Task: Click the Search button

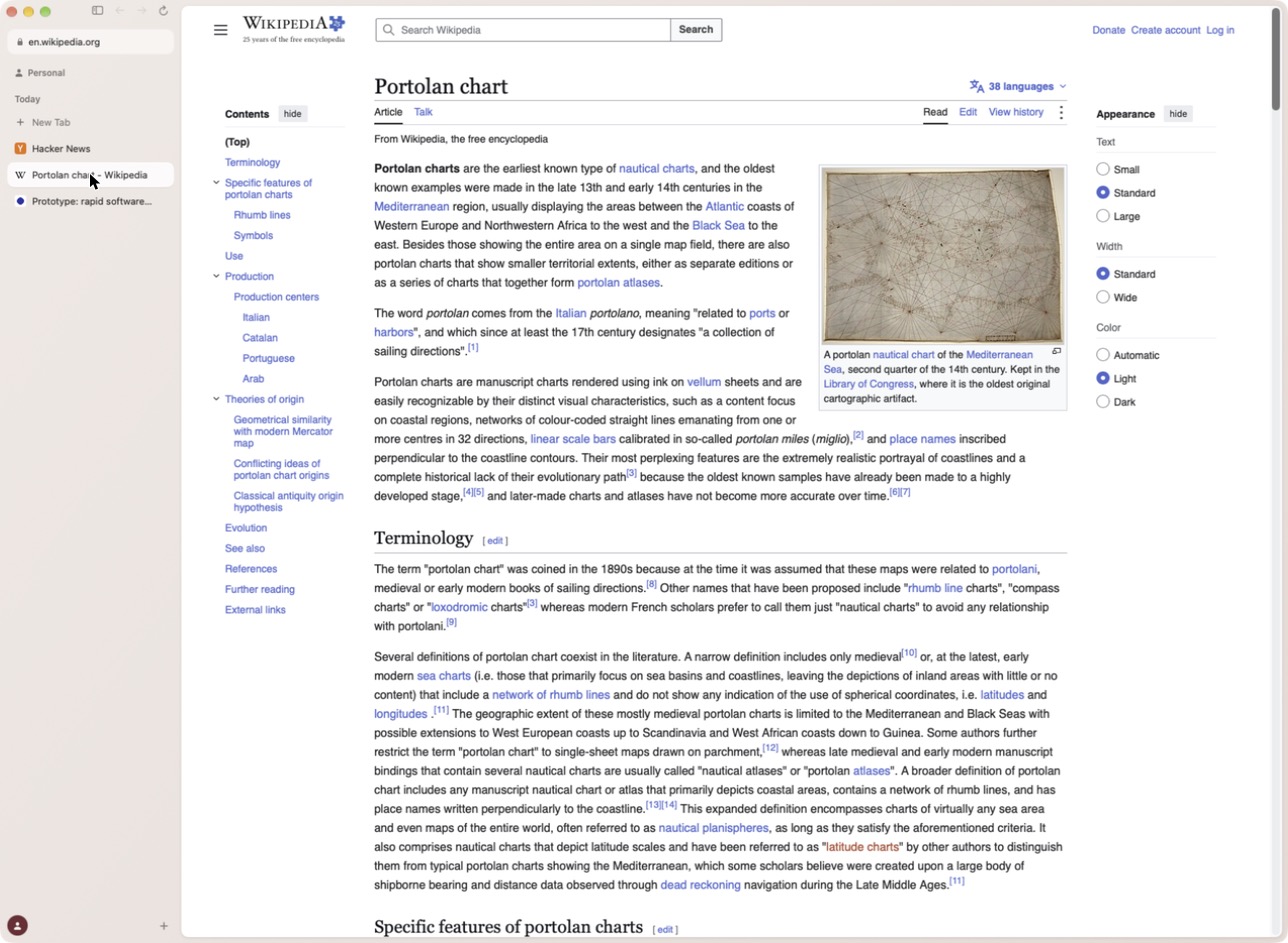Action: 696,30
